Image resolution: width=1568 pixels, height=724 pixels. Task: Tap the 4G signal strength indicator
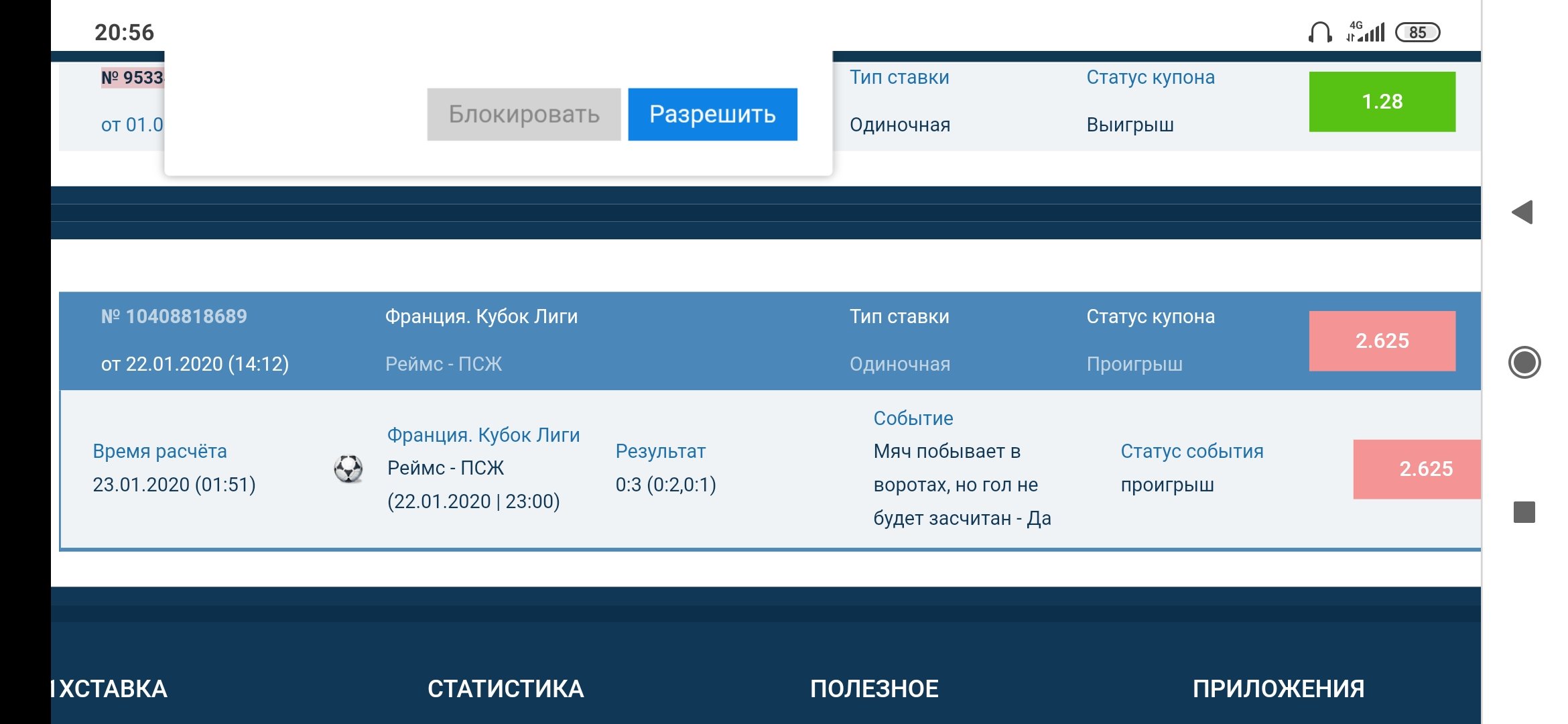pos(1365,32)
